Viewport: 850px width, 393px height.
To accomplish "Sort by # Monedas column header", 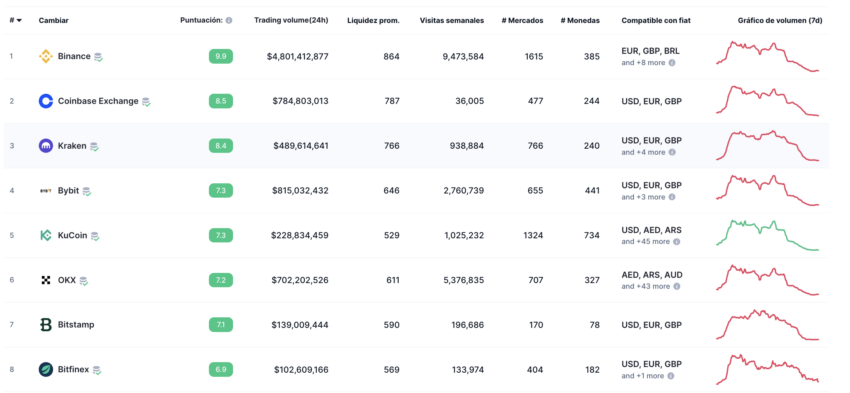I will (x=580, y=21).
